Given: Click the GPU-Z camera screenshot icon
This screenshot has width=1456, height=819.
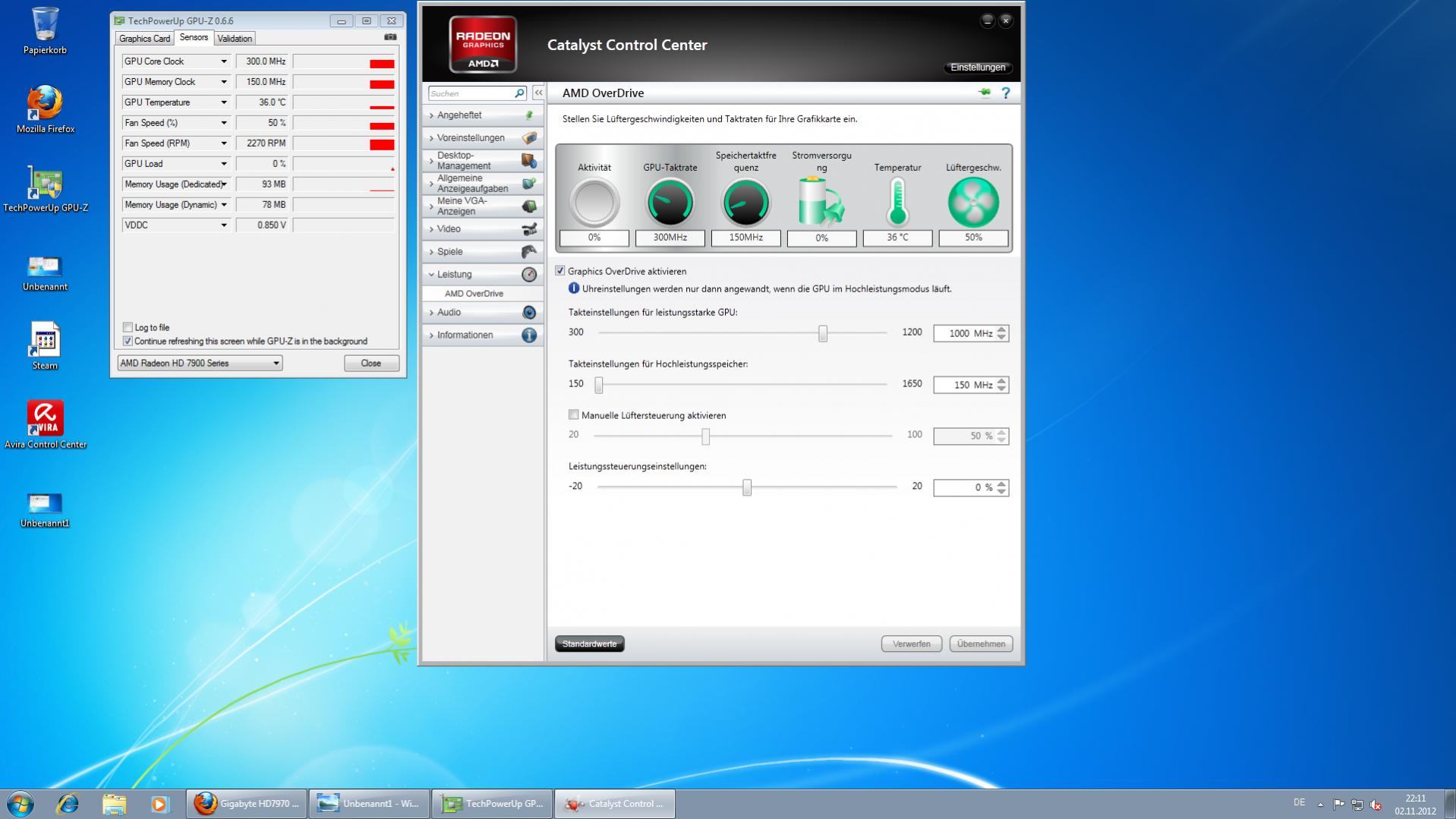Looking at the screenshot, I should pos(390,37).
